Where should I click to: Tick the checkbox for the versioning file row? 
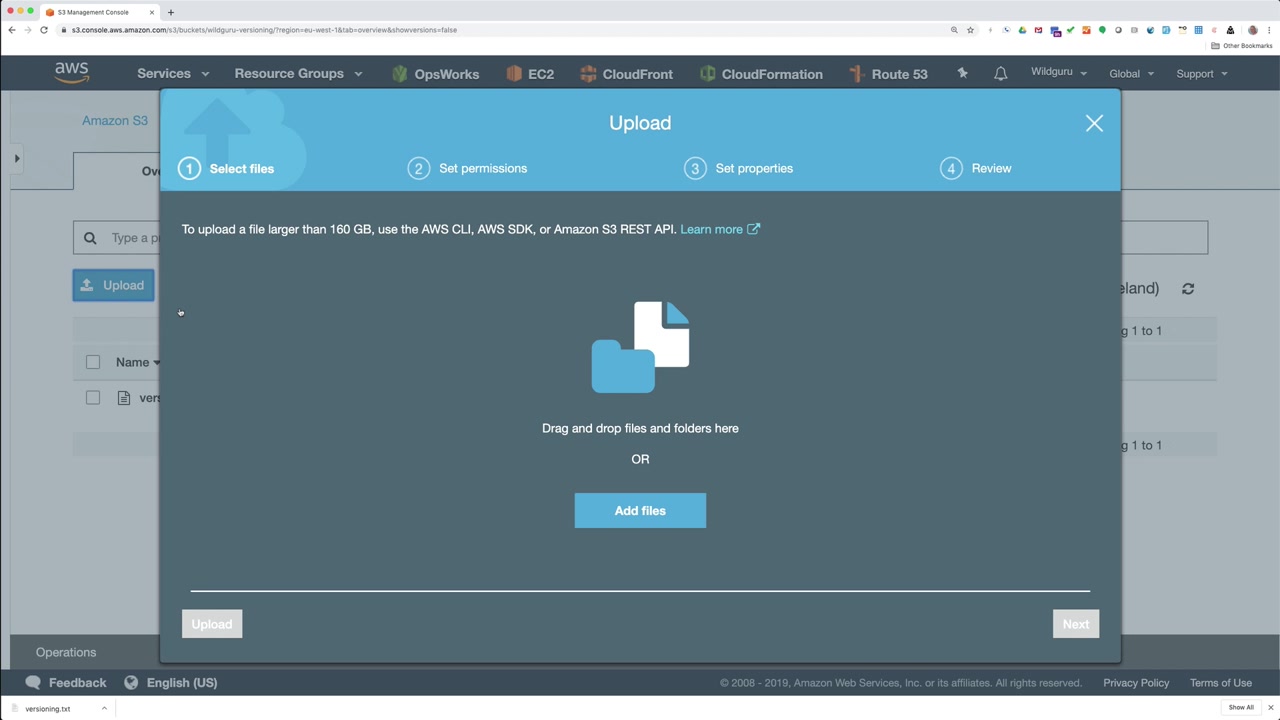[93, 398]
